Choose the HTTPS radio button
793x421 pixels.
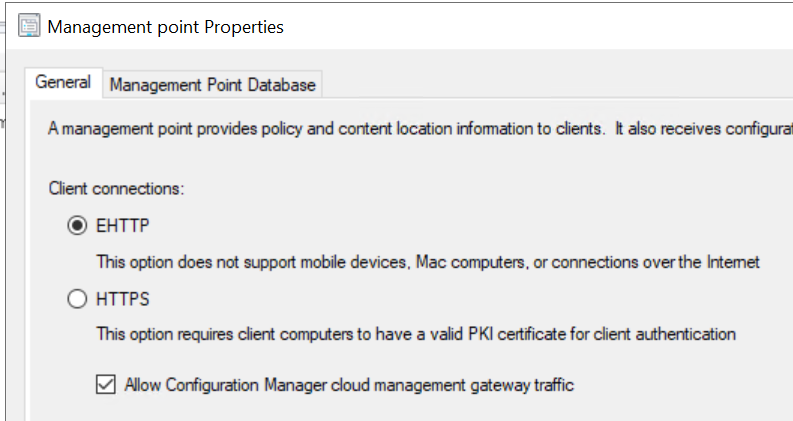77,298
